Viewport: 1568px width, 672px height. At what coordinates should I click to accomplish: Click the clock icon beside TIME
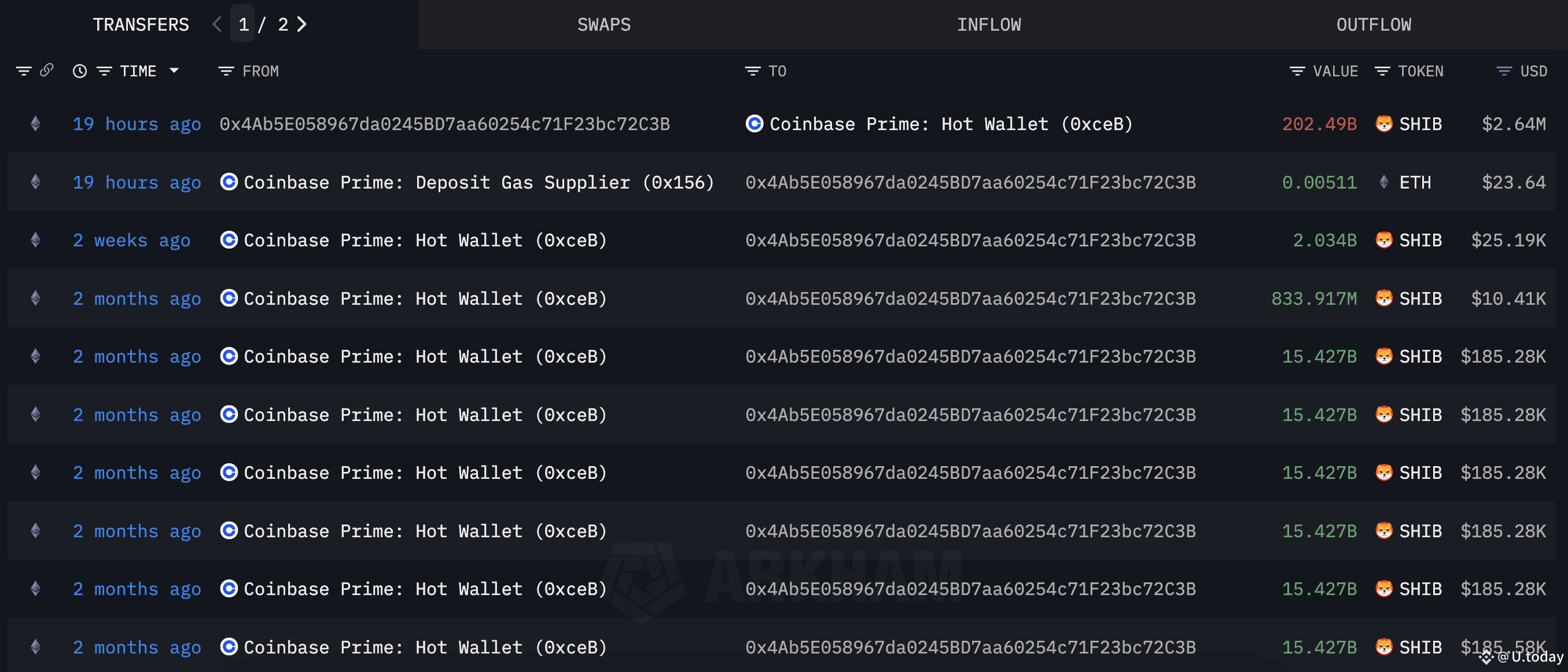[x=80, y=71]
